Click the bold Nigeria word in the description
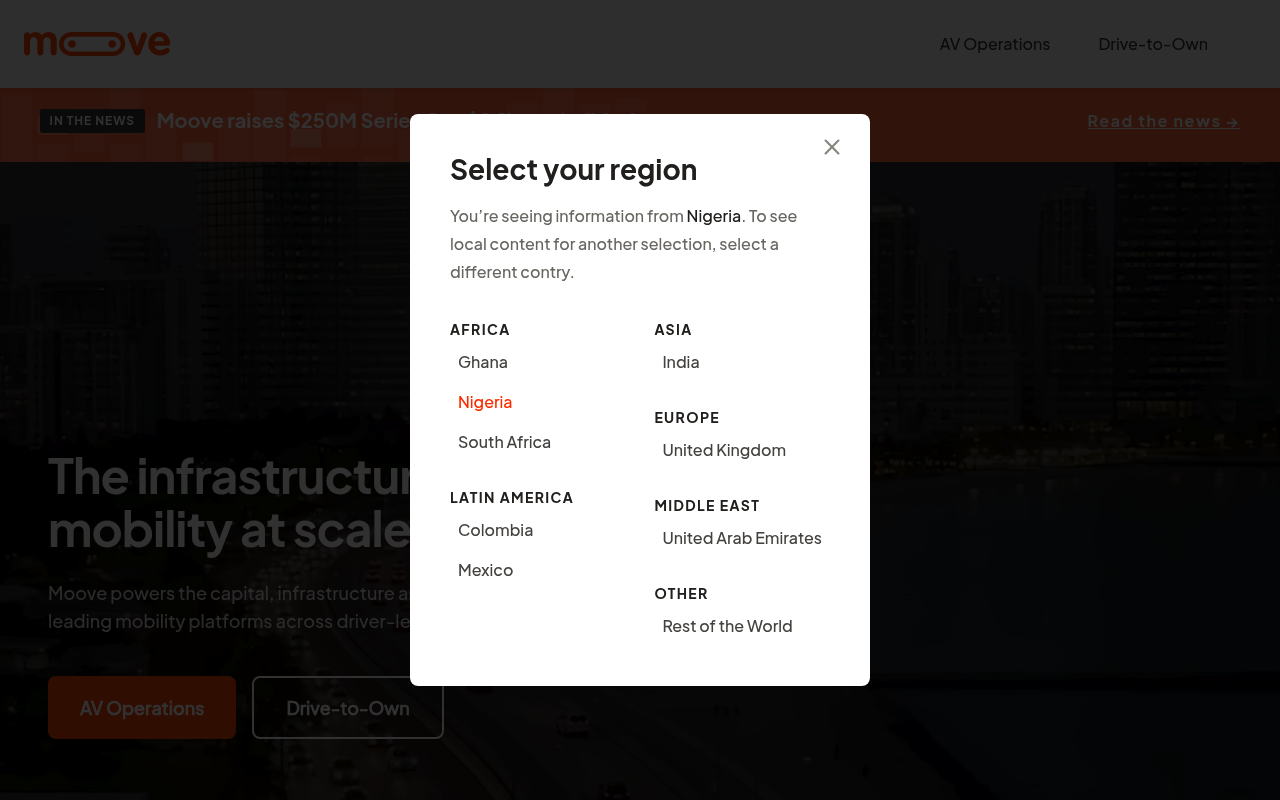The height and width of the screenshot is (800, 1280). (x=714, y=216)
